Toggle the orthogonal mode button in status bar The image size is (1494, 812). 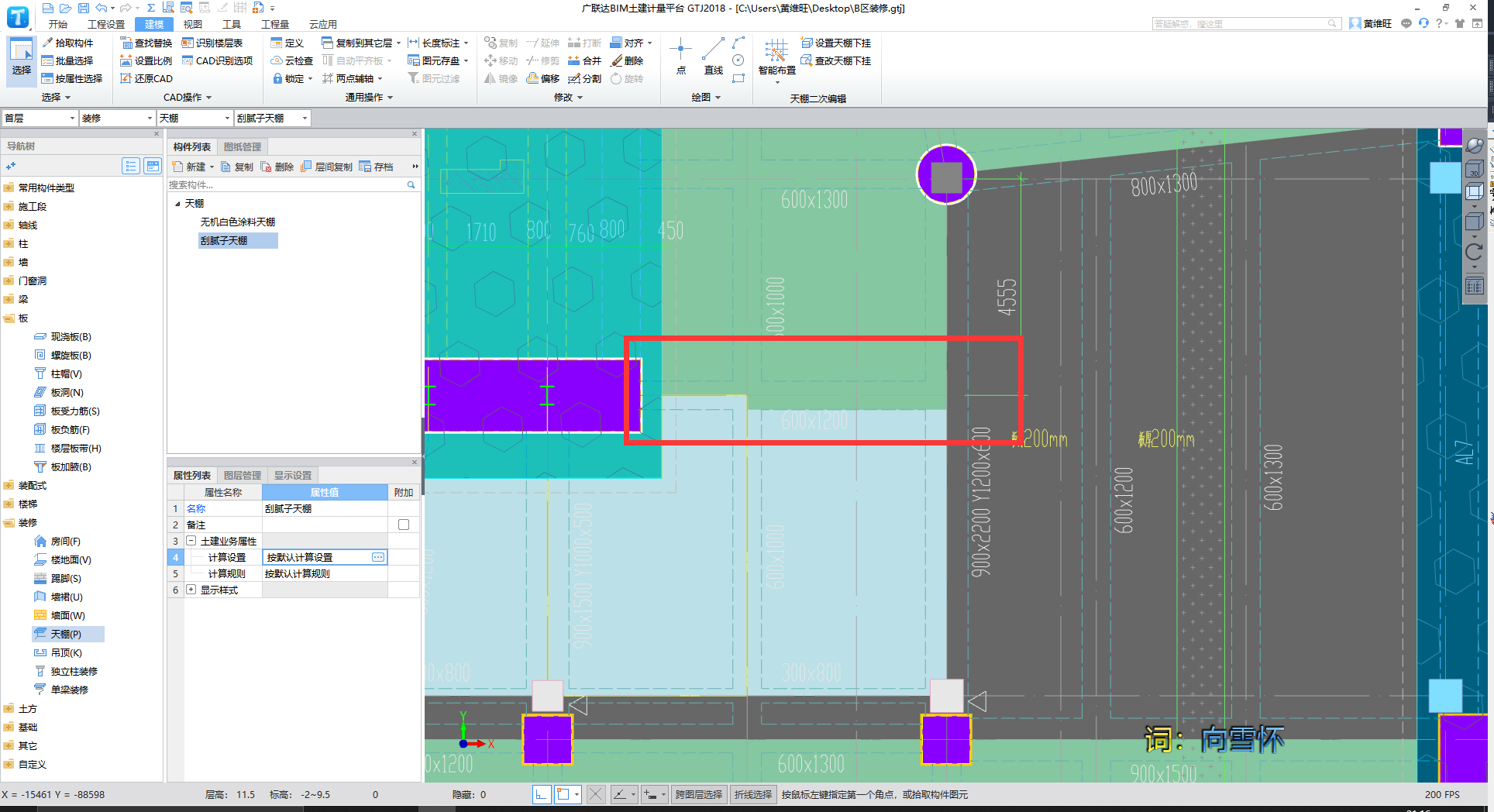pos(542,794)
